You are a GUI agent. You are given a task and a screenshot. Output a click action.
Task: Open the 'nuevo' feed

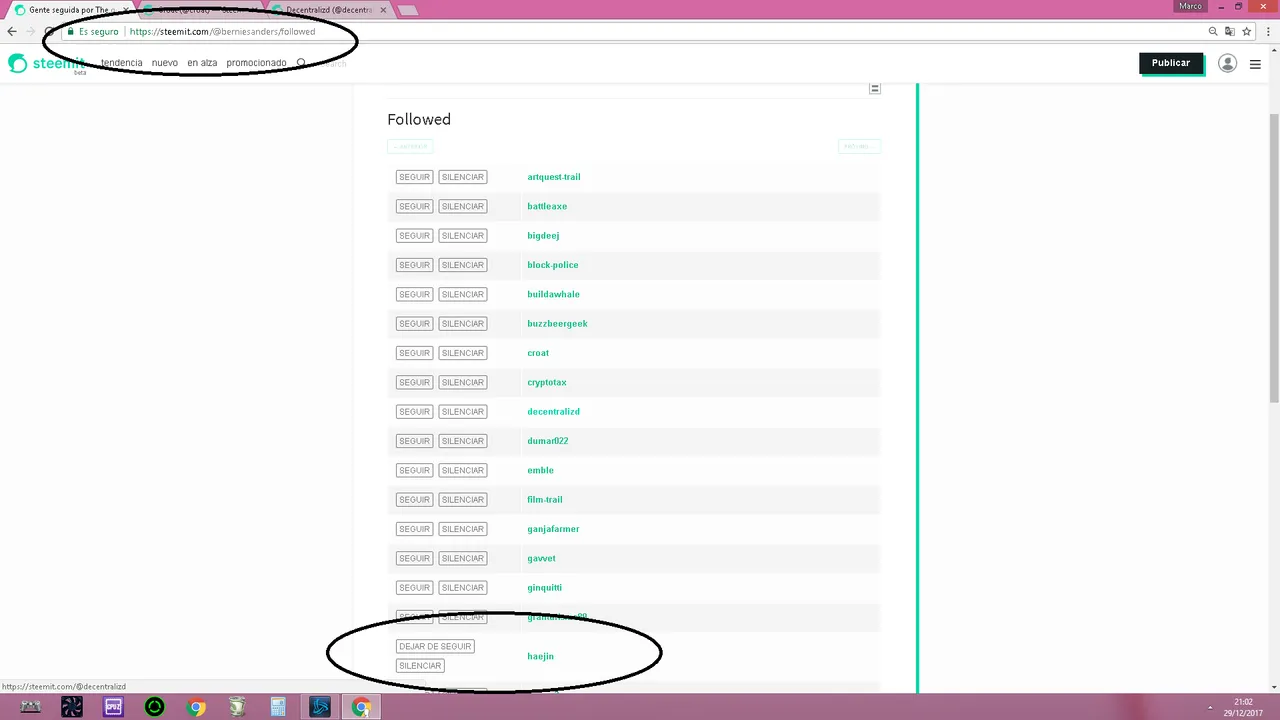[x=165, y=63]
